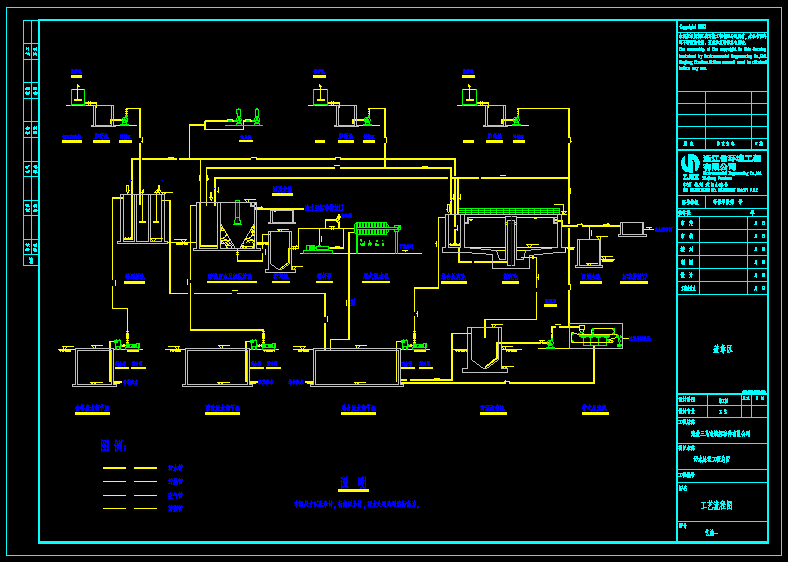The image size is (788, 562).
Task: Select the small outlet box at far right
Action: tap(632, 229)
